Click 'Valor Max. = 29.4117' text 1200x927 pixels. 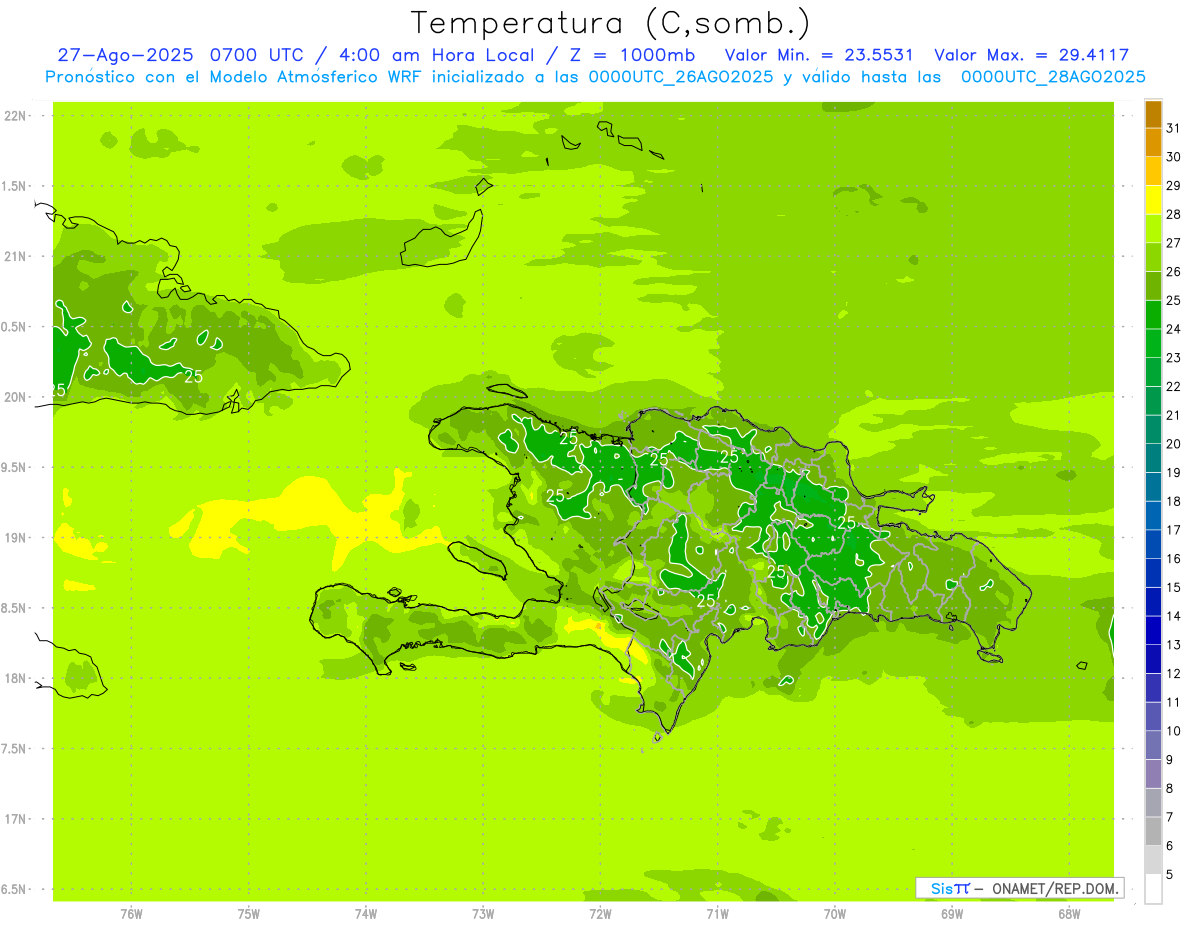point(1032,55)
